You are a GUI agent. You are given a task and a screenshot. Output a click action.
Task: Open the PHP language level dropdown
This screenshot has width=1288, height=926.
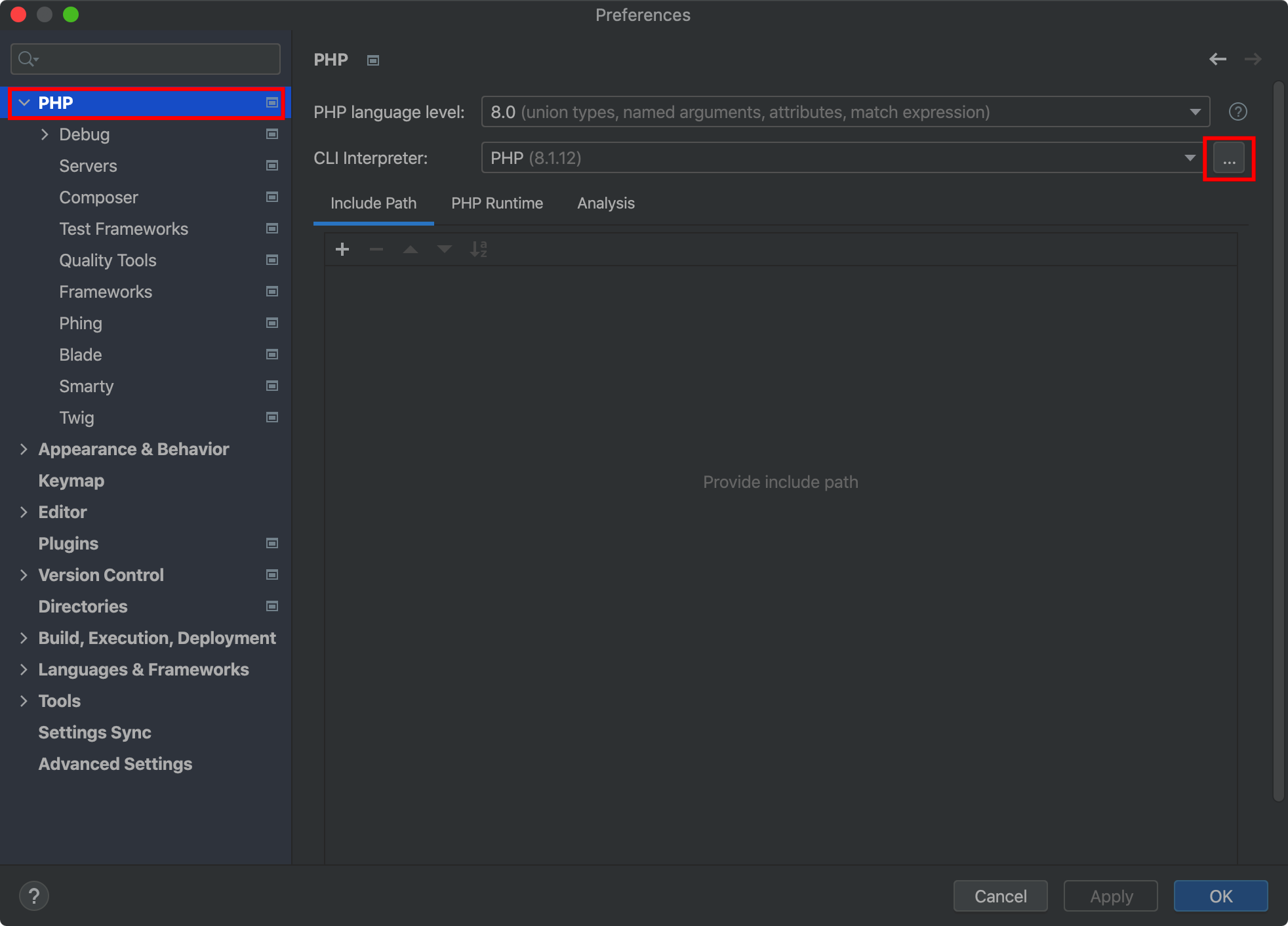(x=845, y=112)
